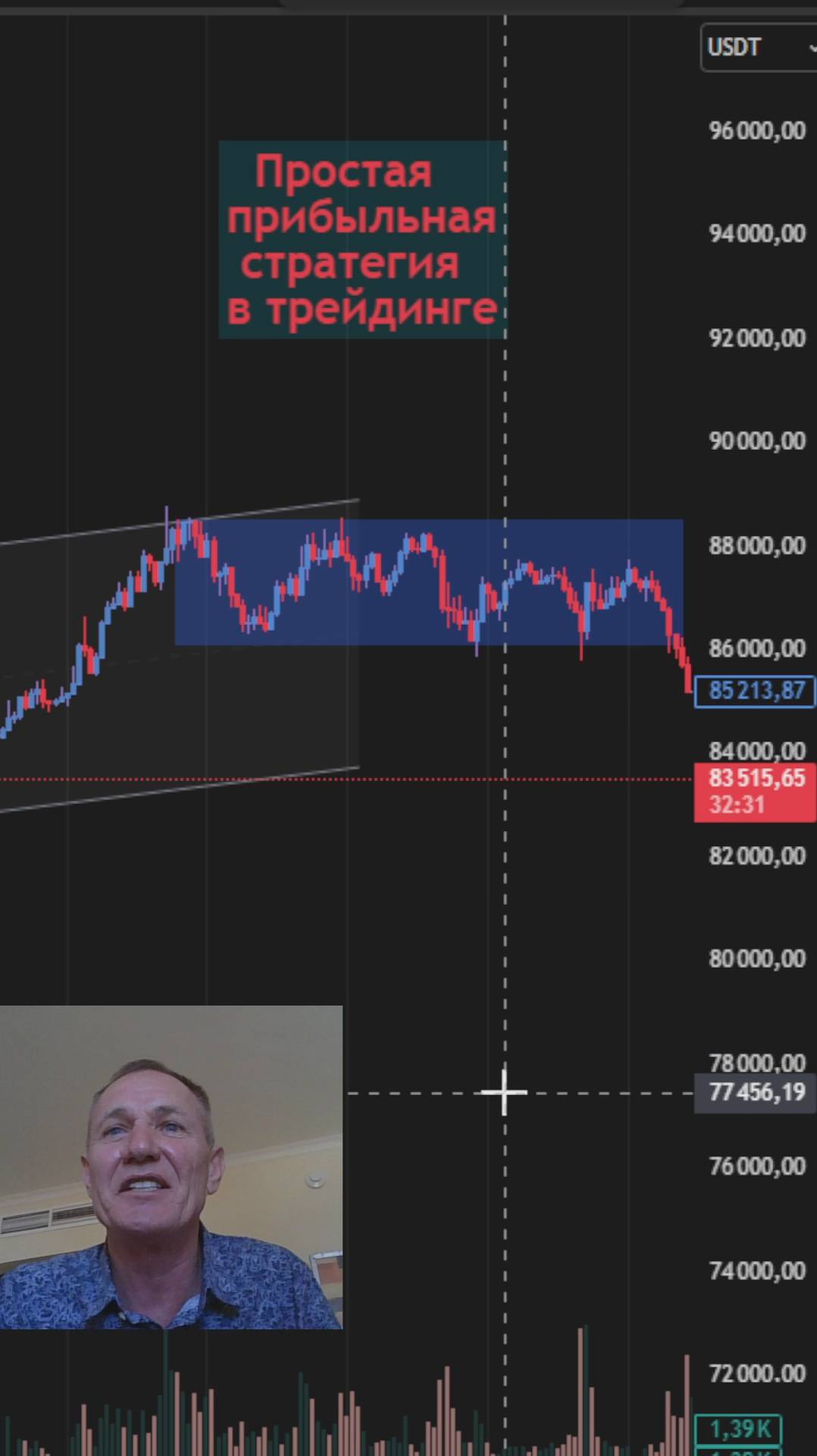Click the 80 000,00 price scale label
The image size is (817, 1456).
click(x=757, y=959)
